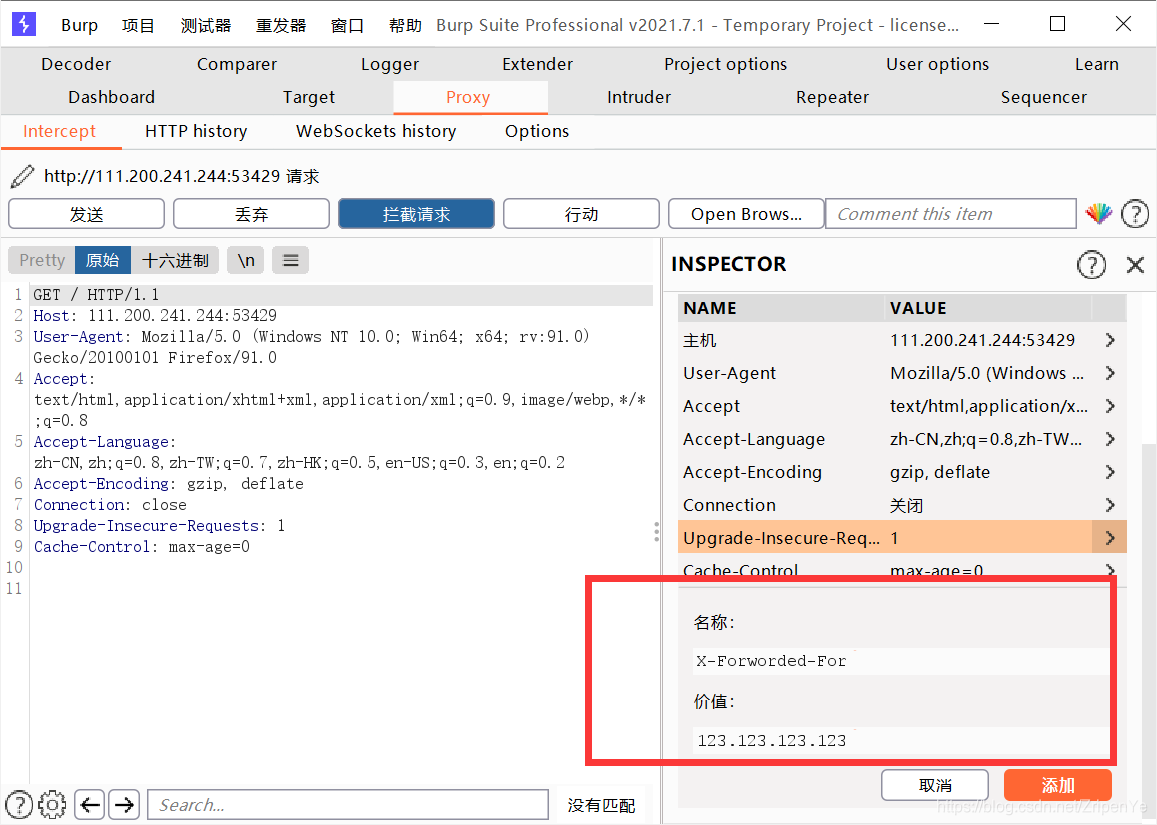This screenshot has height=825, width=1157.
Task: Click the 行动 action button
Action: pos(581,214)
